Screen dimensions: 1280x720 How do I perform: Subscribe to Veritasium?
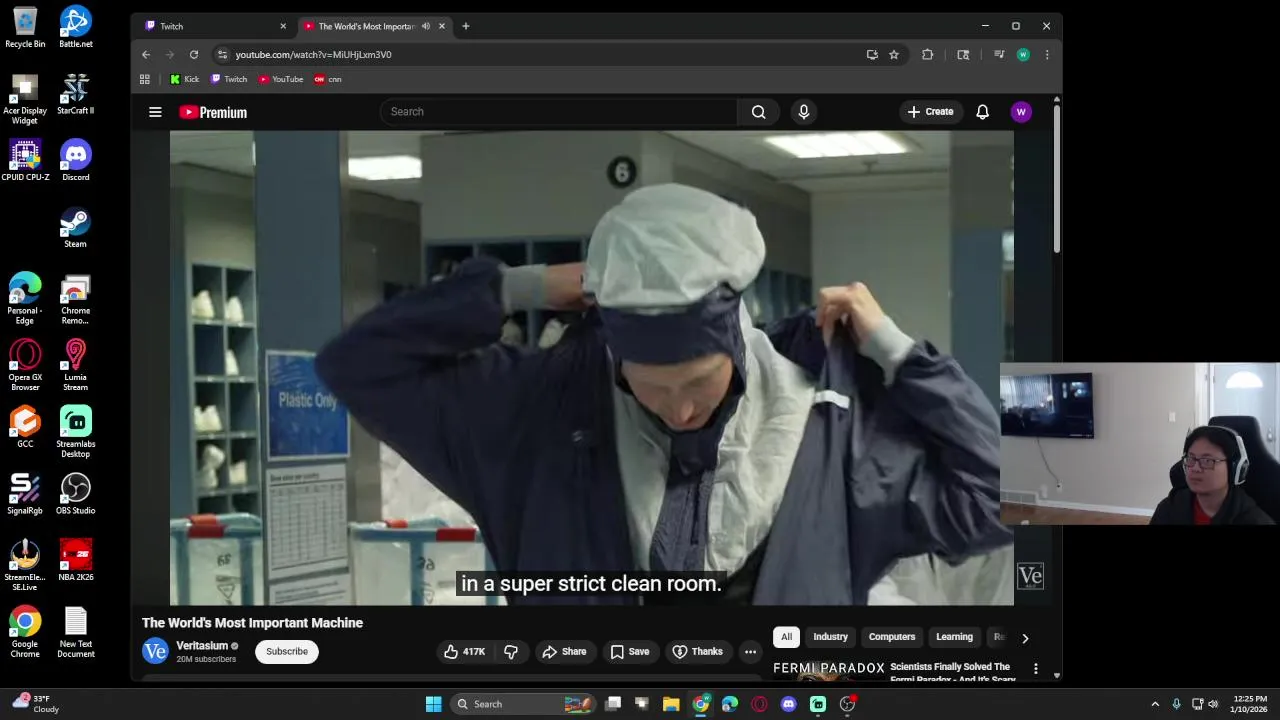pyautogui.click(x=287, y=652)
